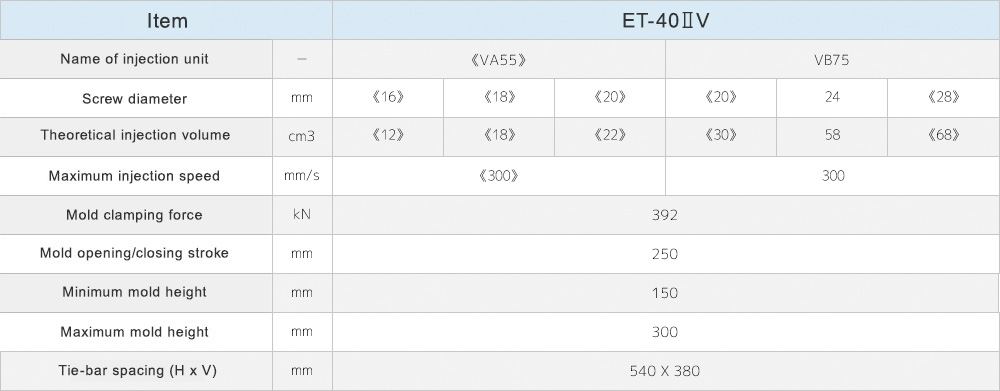Viewport: 1000px width, 391px height.
Task: Select the mold clamping force value 392
Action: (x=666, y=215)
